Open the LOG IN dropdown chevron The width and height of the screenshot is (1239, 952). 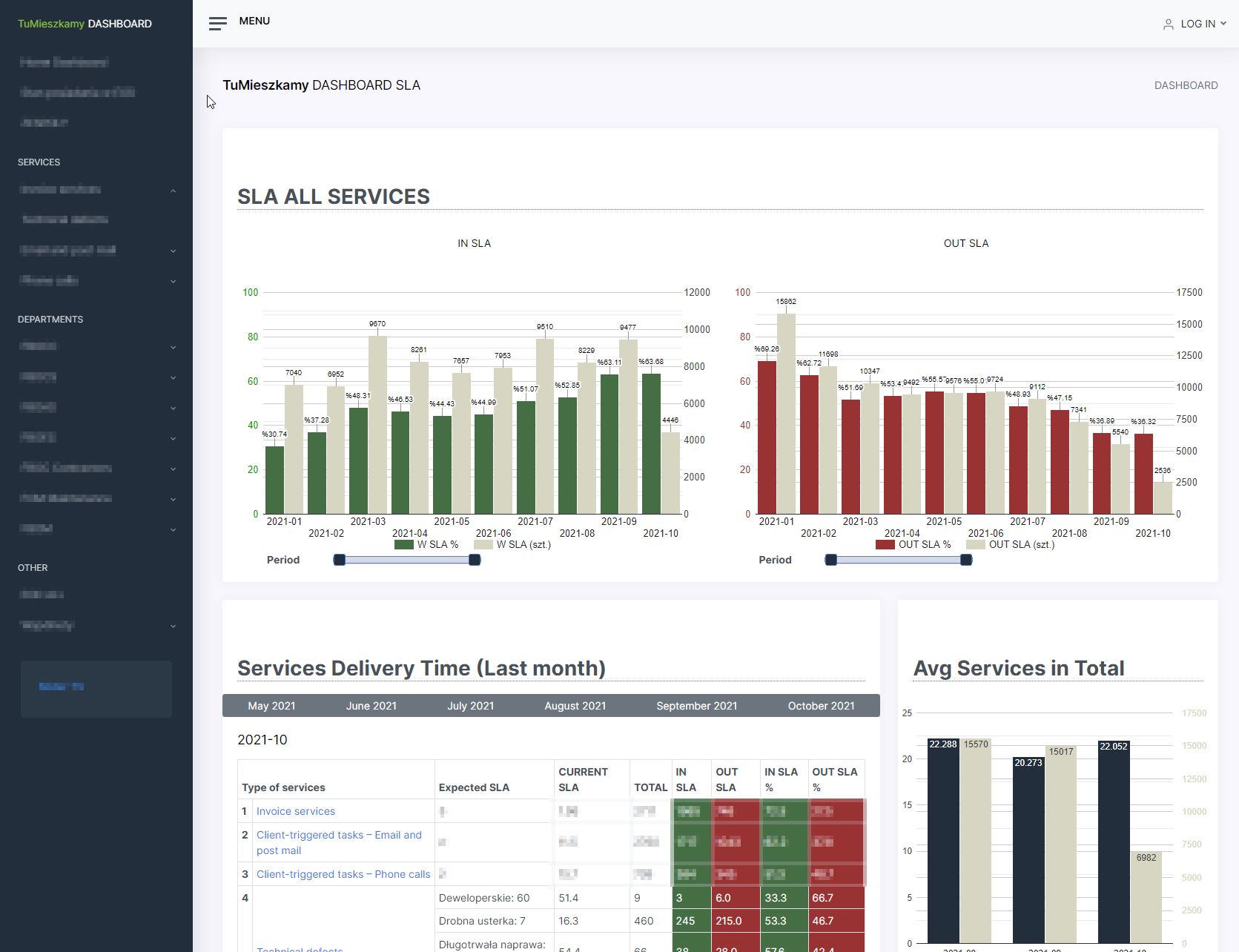pos(1224,24)
